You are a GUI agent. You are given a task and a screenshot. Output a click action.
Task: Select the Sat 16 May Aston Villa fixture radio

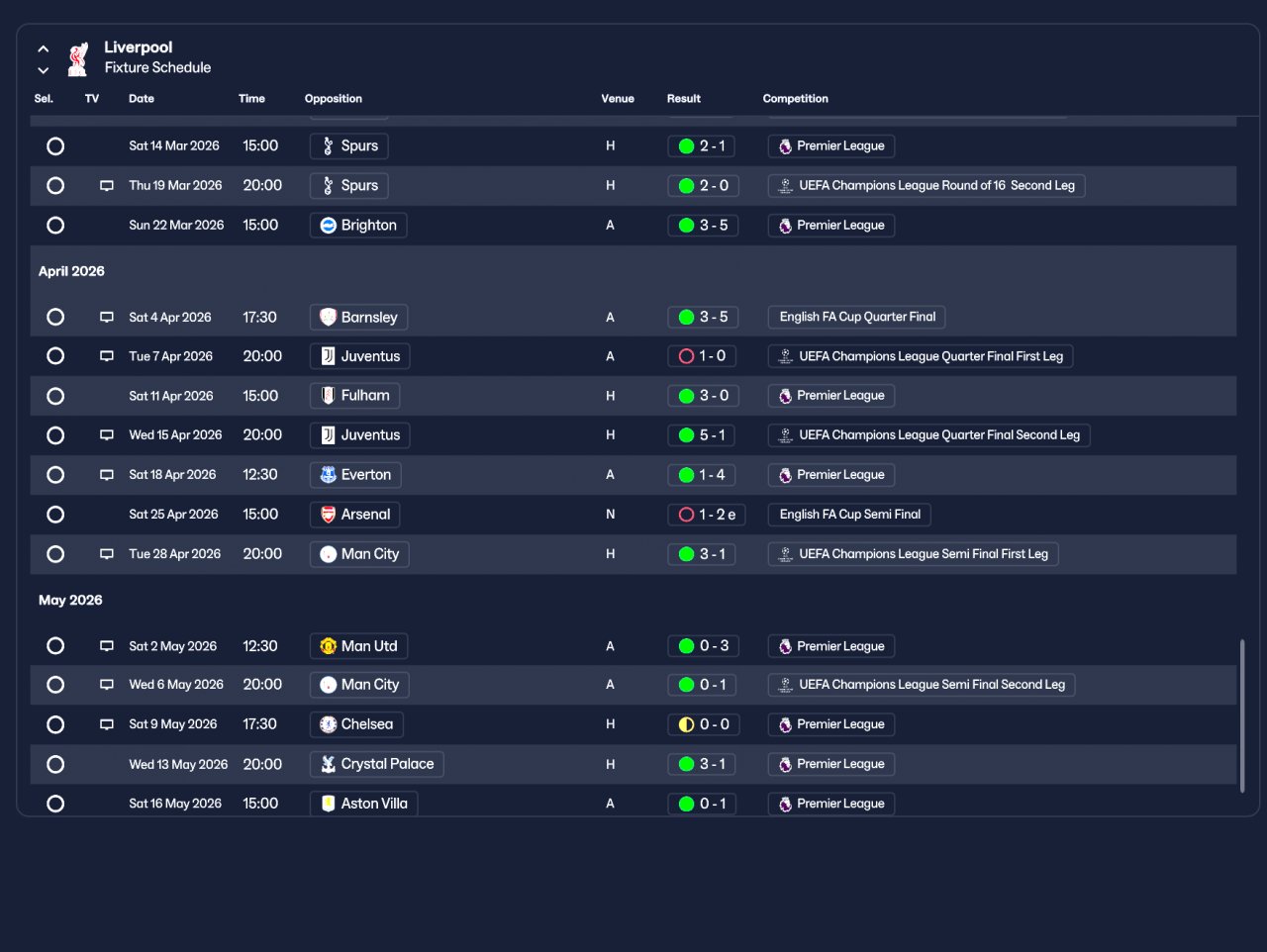[55, 804]
